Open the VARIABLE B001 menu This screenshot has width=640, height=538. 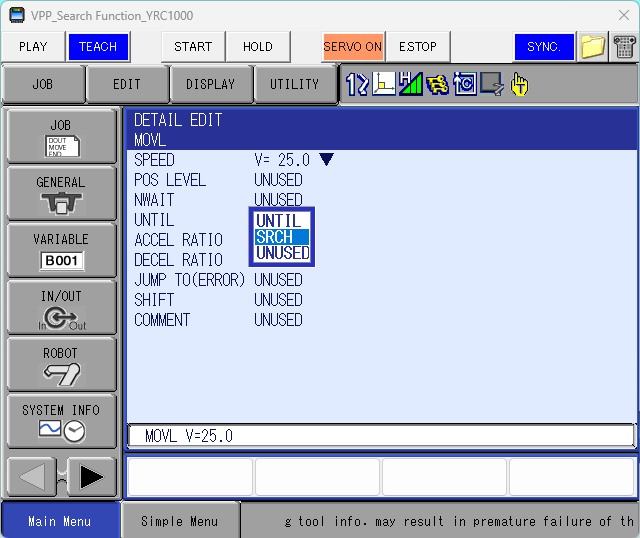point(61,250)
